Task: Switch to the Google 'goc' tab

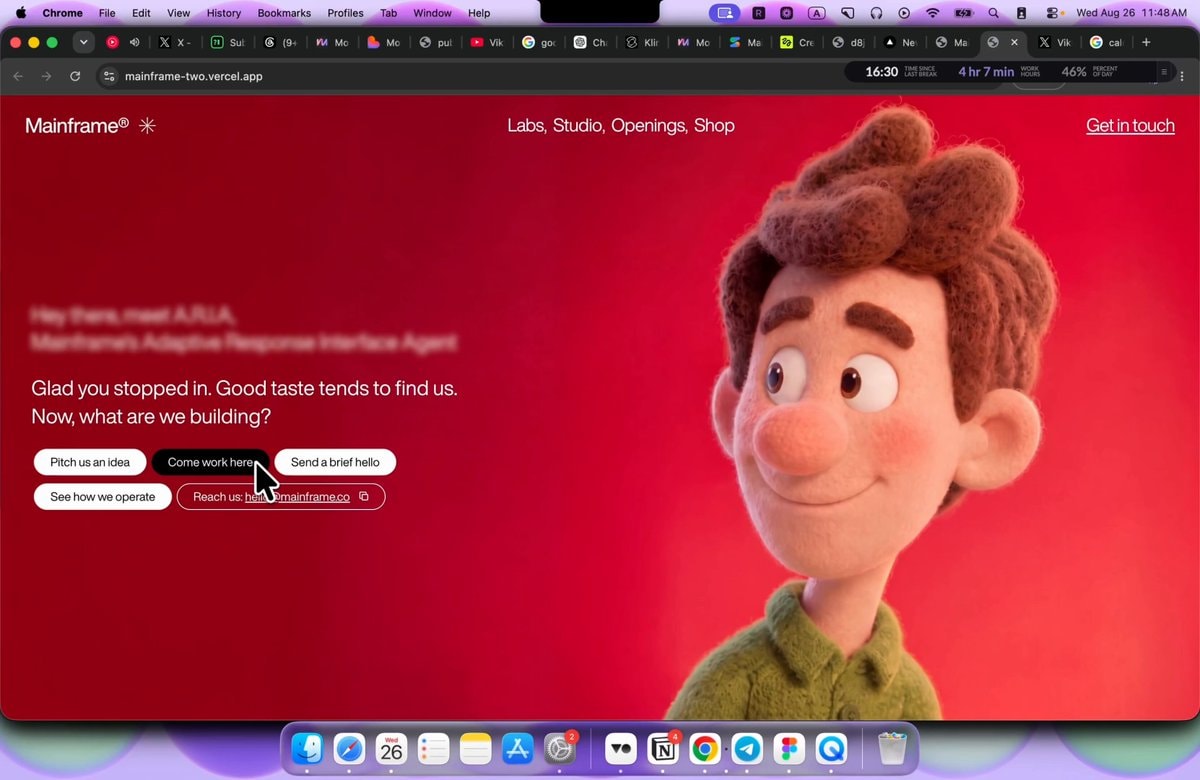Action: [539, 42]
